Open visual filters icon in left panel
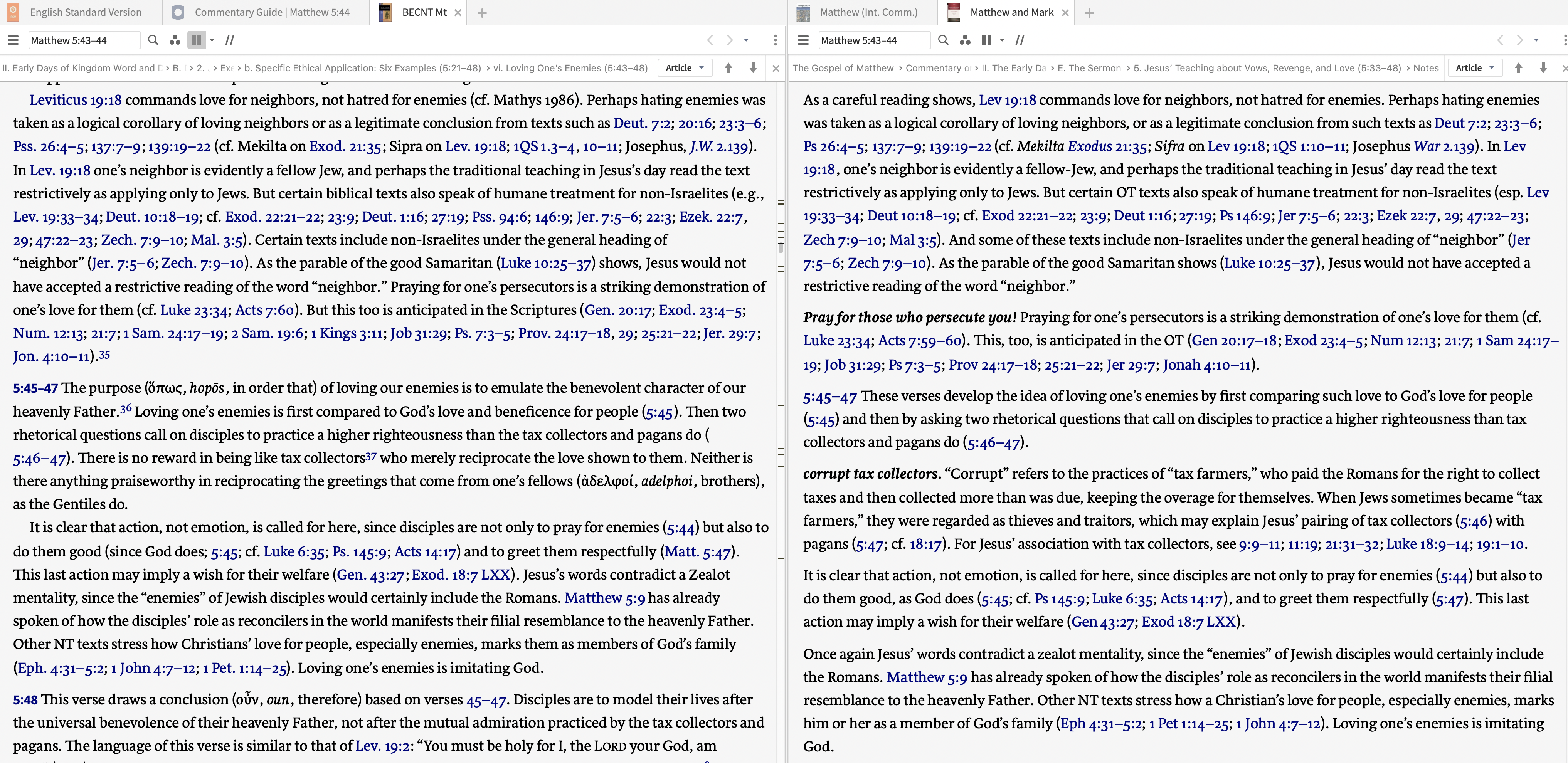Image resolution: width=1568 pixels, height=763 pixels. 175,40
